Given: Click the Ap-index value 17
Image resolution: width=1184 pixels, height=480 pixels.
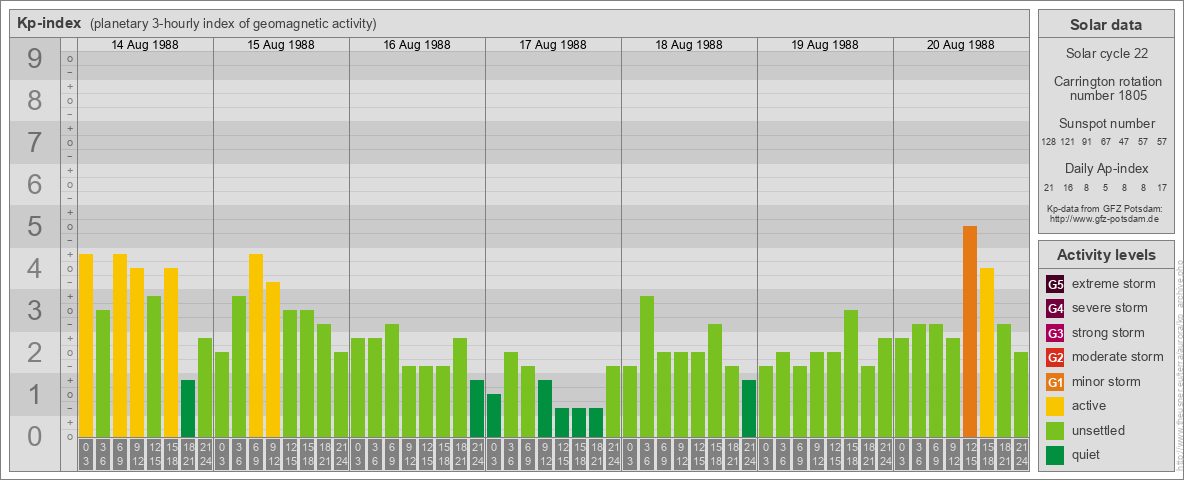Looking at the screenshot, I should point(1164,187).
